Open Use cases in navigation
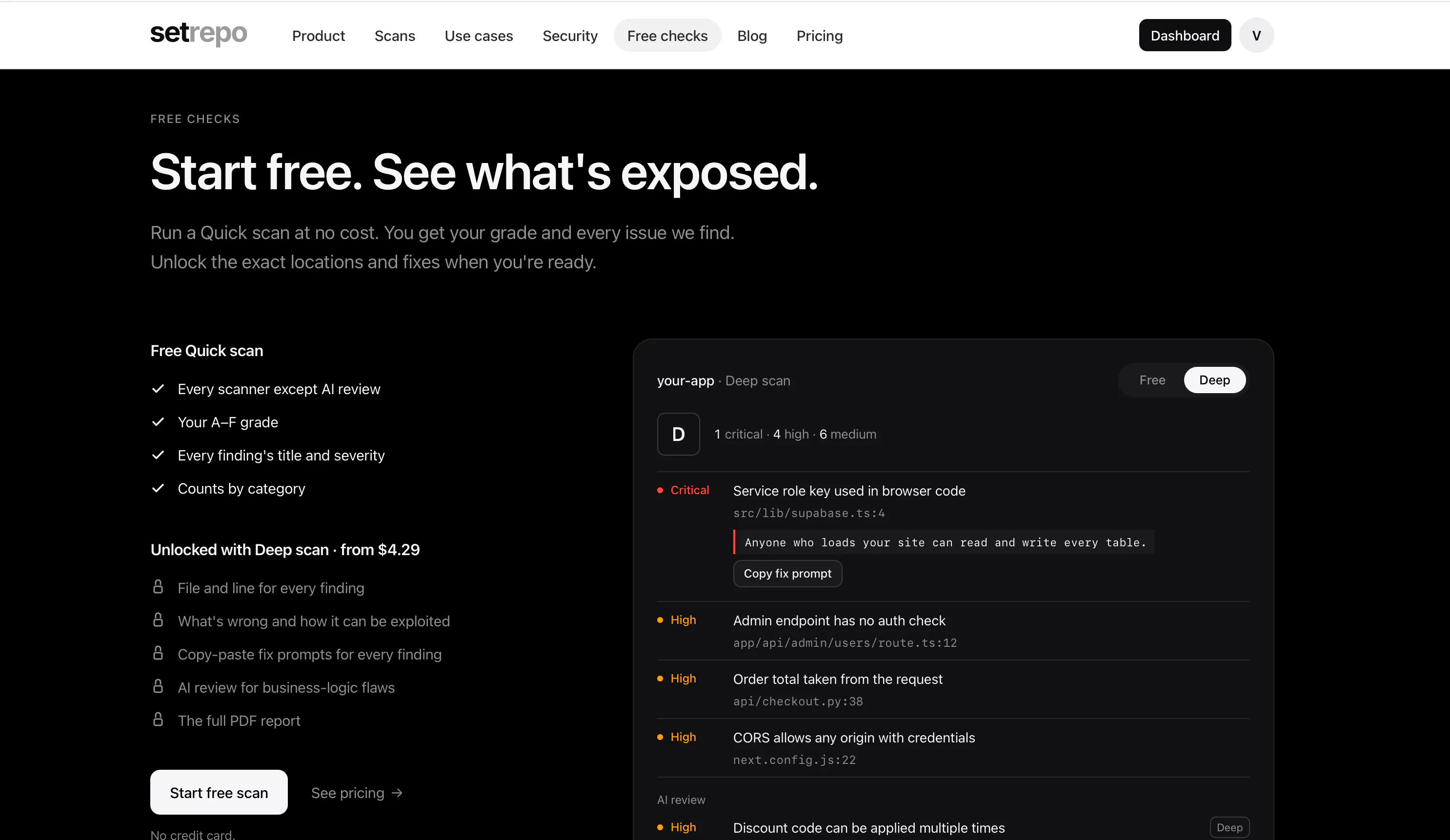This screenshot has height=840, width=1450. [479, 36]
